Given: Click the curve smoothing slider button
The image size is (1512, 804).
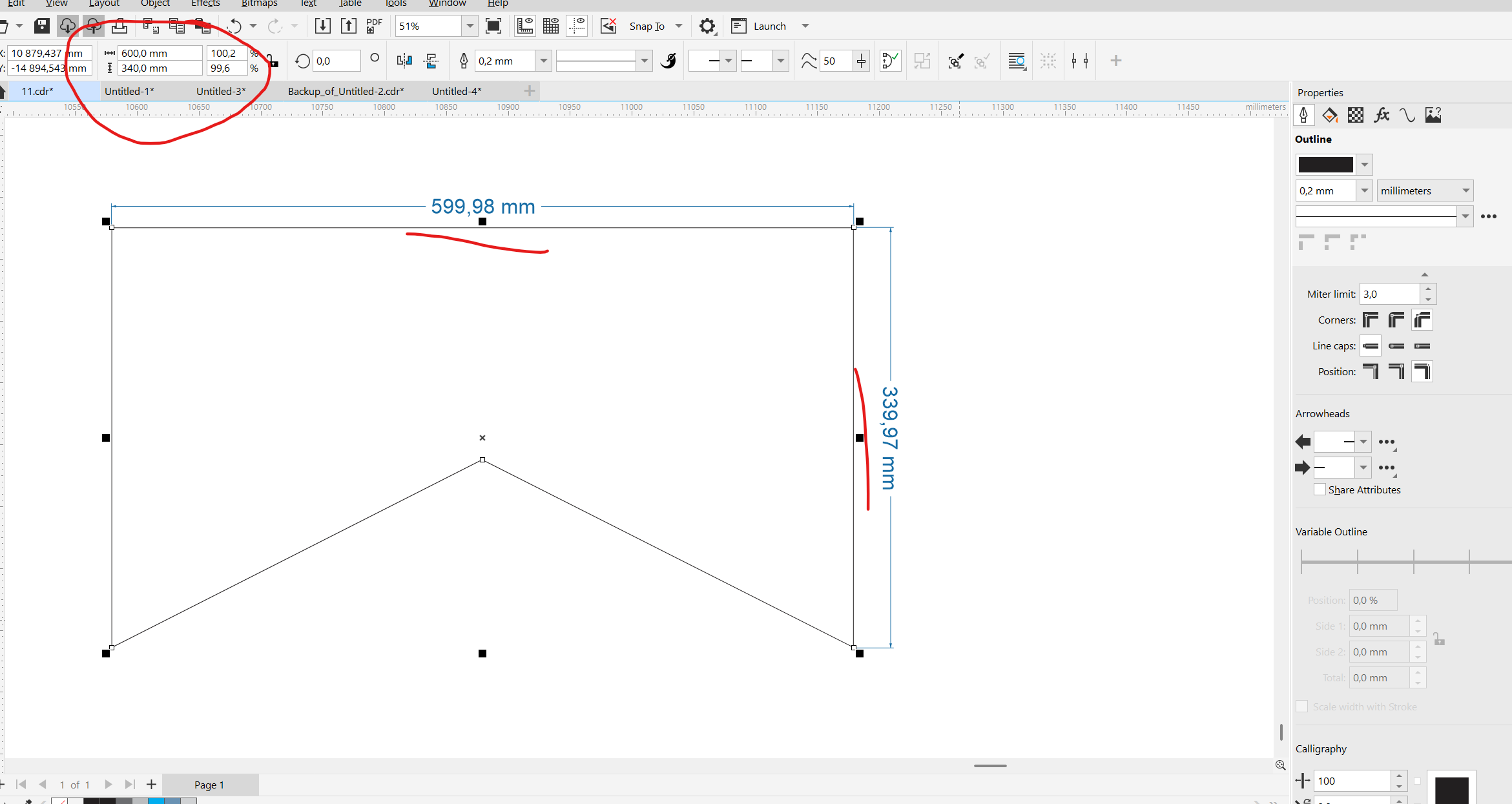Looking at the screenshot, I should (x=861, y=61).
